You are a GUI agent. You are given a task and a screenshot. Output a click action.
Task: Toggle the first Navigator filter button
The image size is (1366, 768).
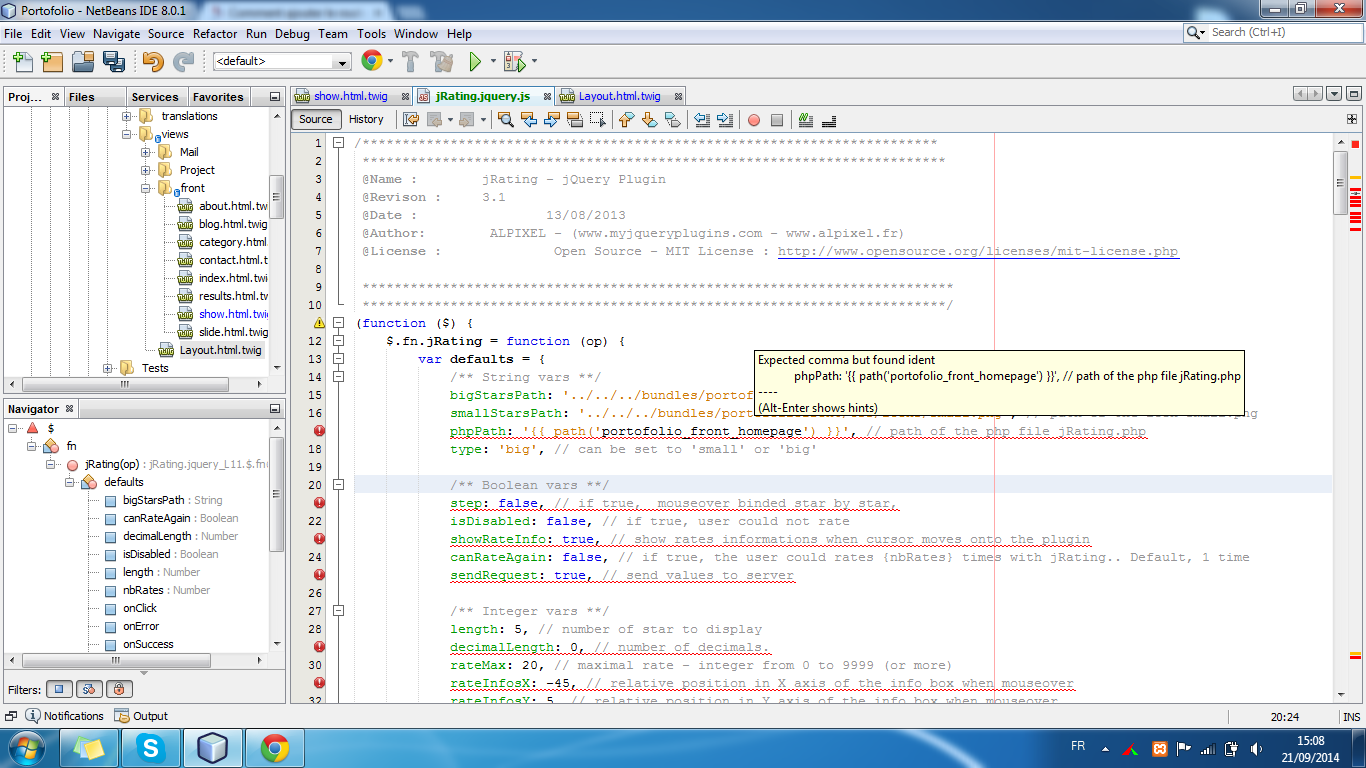click(59, 689)
